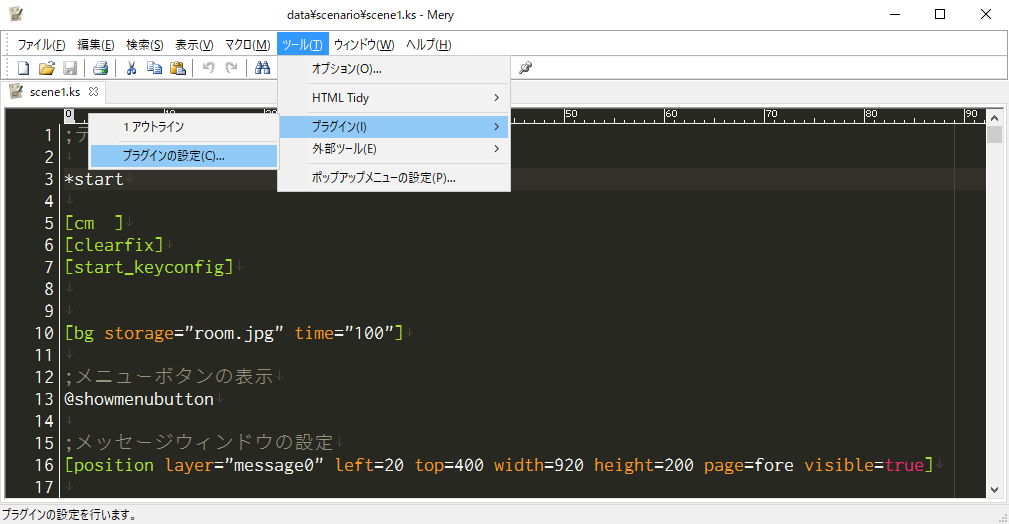Select オプション(O)... menu entry
The height and width of the screenshot is (524, 1009).
[x=394, y=69]
